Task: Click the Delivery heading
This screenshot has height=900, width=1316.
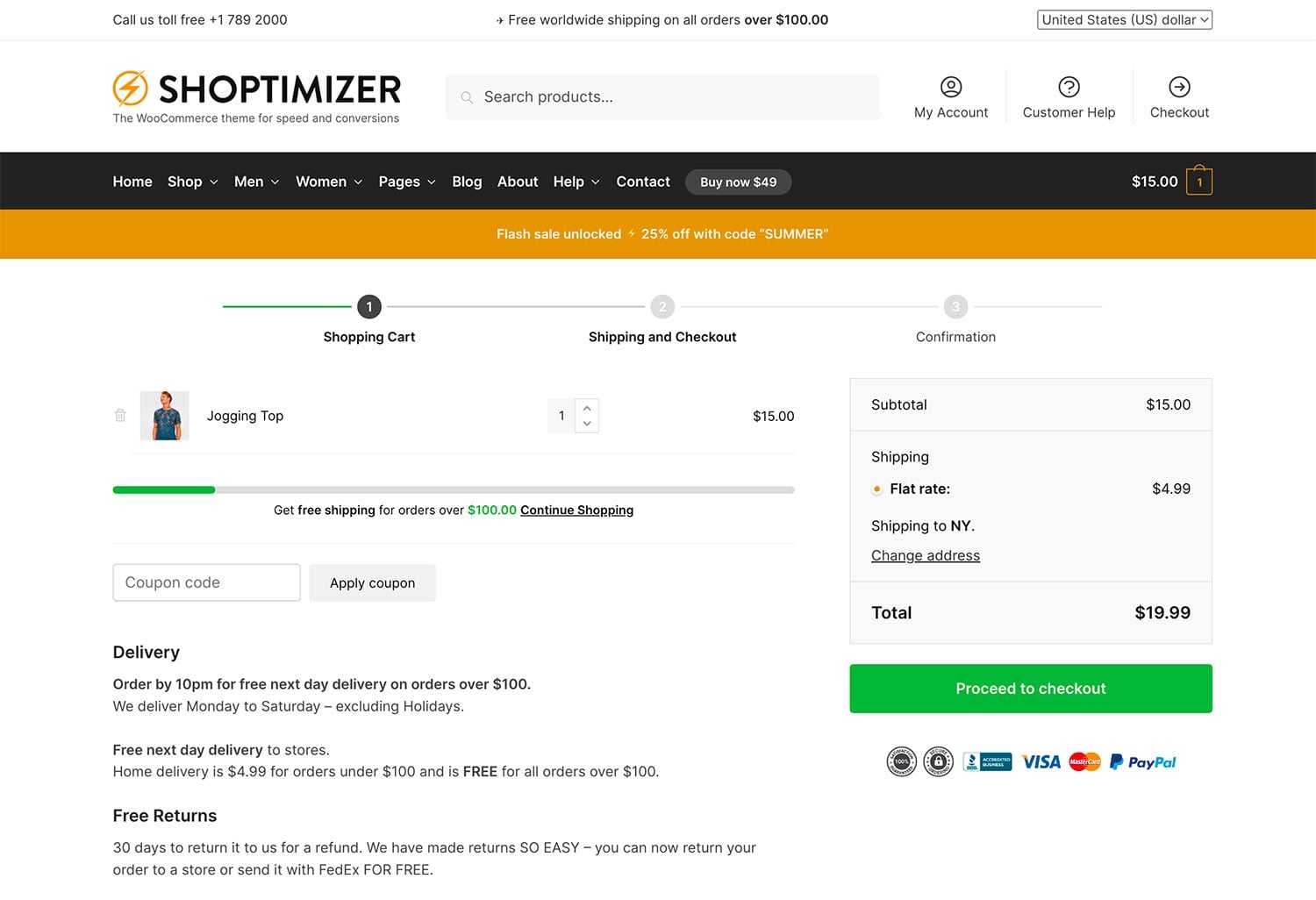Action: 147,653
